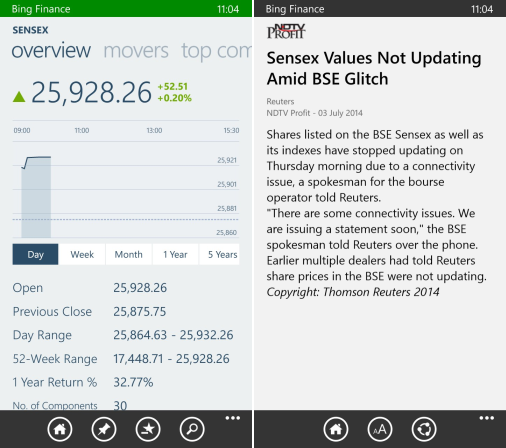Open search with magnifier icon
506x448 pixels.
(x=192, y=429)
